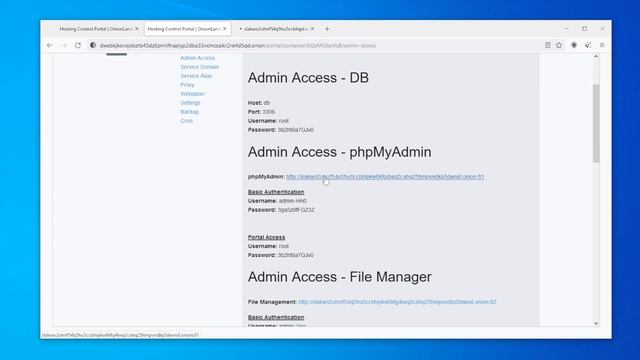Click the 'Port: 3306' line
Viewport: 640px width, 360px height.
261,112
